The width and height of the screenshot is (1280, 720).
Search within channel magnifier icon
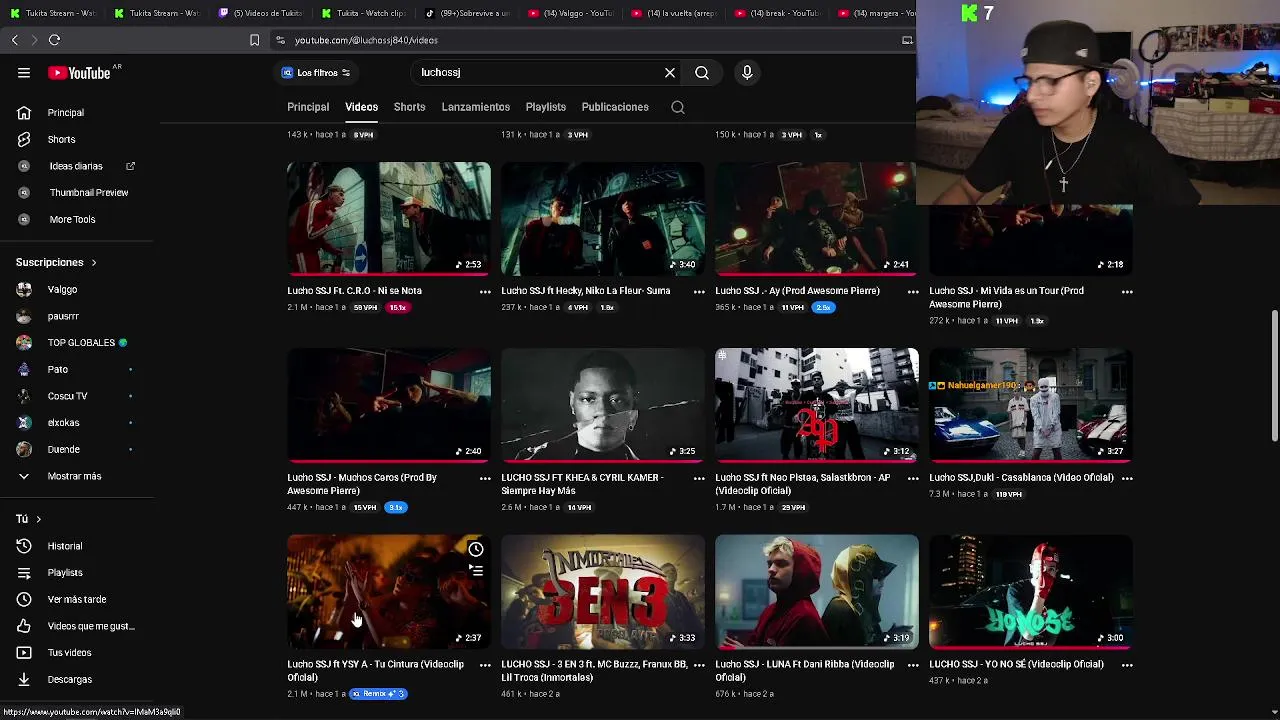tap(678, 107)
